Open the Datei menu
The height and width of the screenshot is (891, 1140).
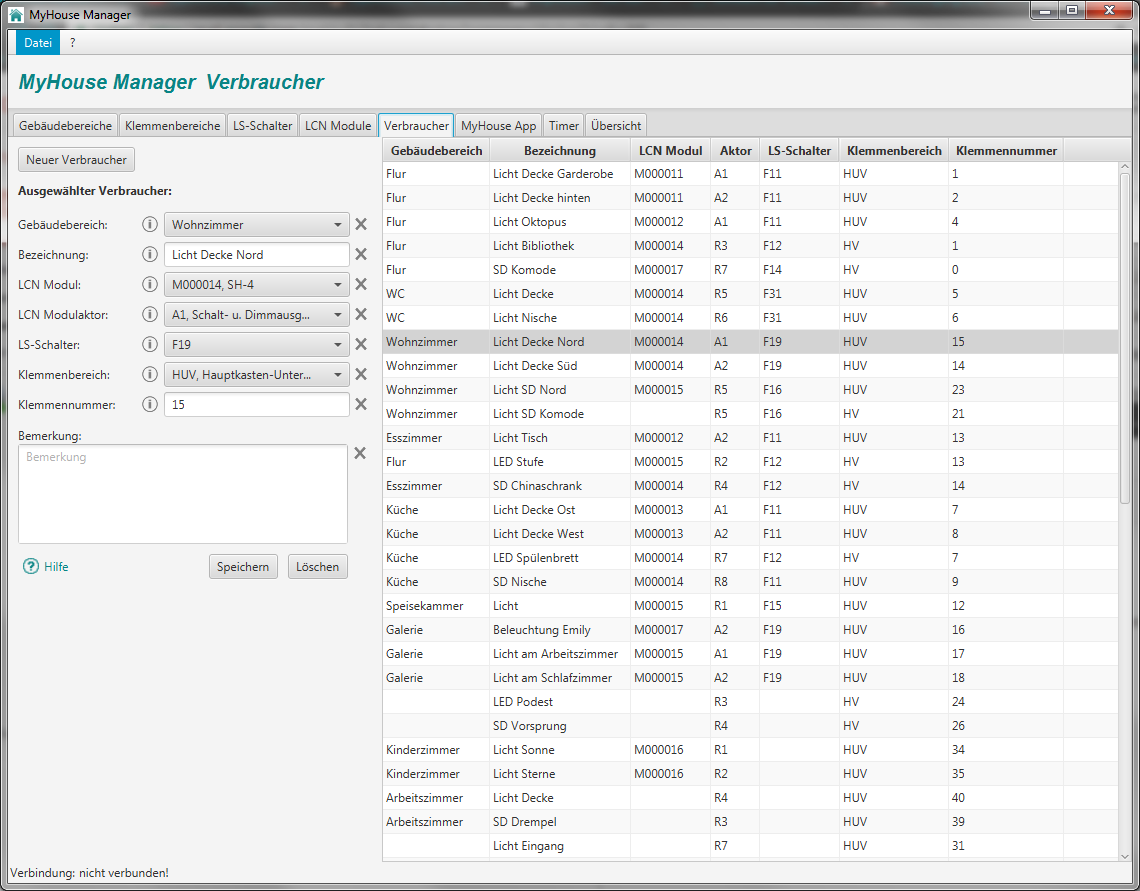[38, 43]
